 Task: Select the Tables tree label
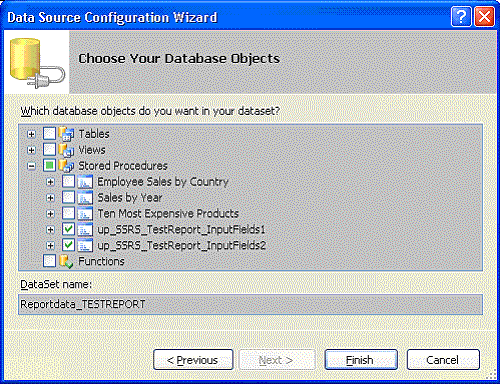click(x=94, y=134)
